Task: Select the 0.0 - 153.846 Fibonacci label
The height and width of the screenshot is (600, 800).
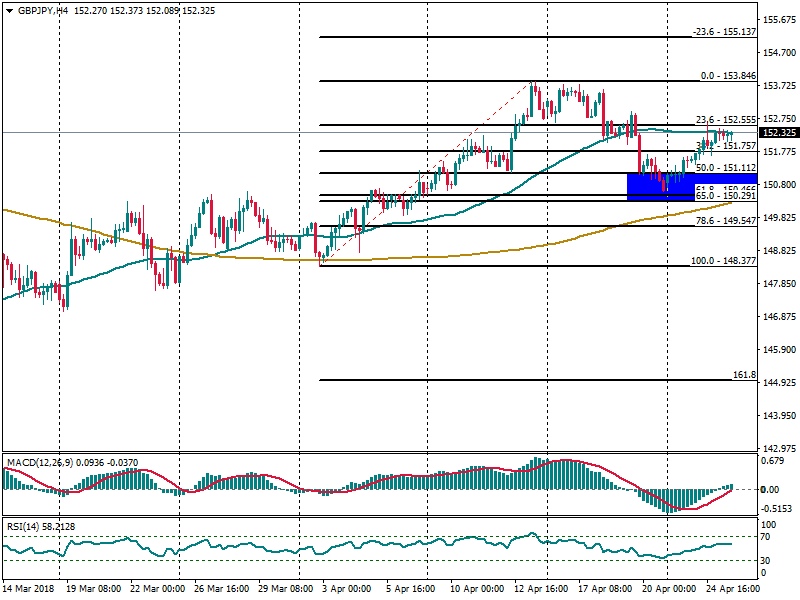Action: (x=727, y=76)
